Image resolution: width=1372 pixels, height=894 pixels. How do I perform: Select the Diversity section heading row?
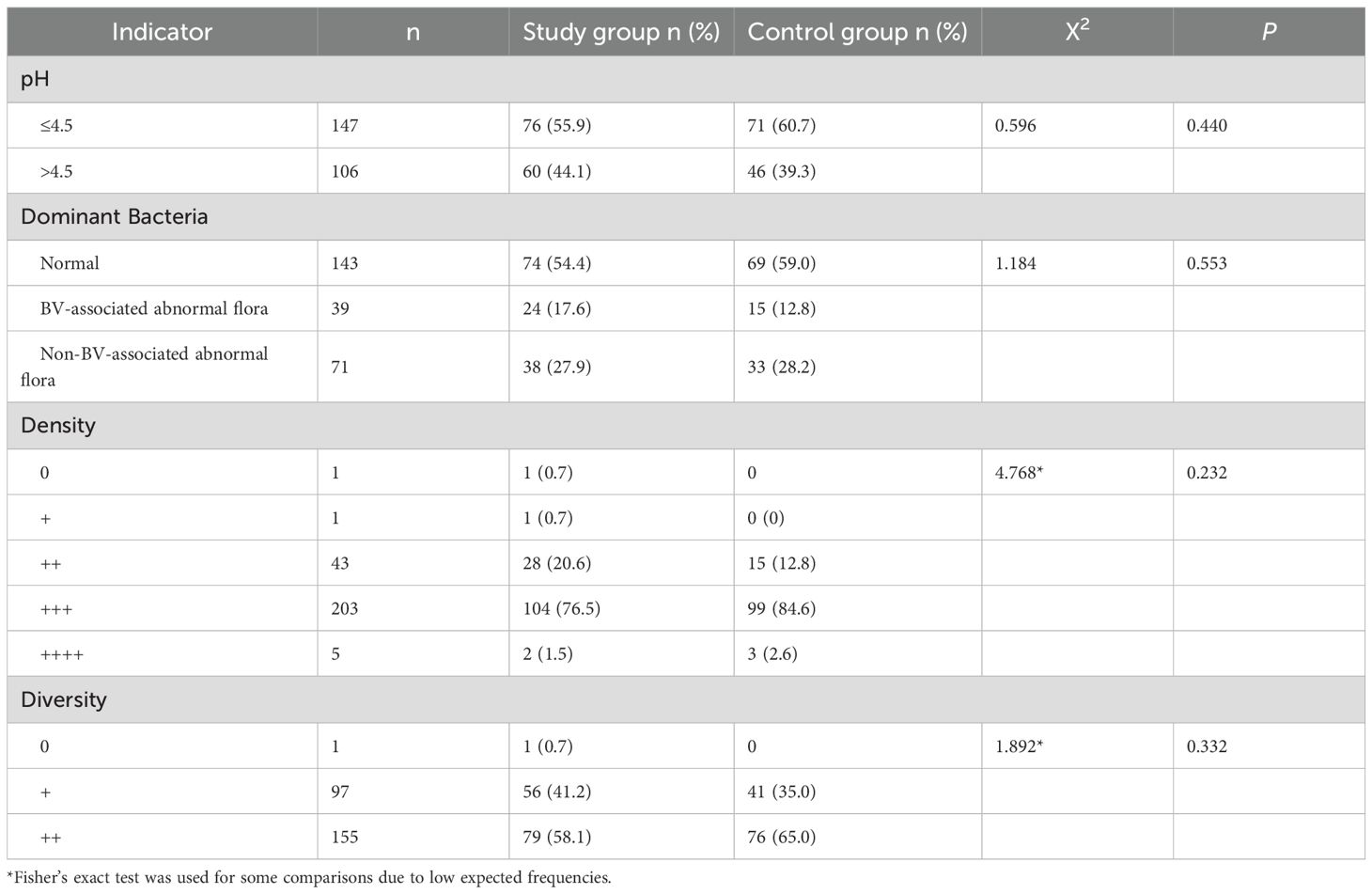point(64,699)
